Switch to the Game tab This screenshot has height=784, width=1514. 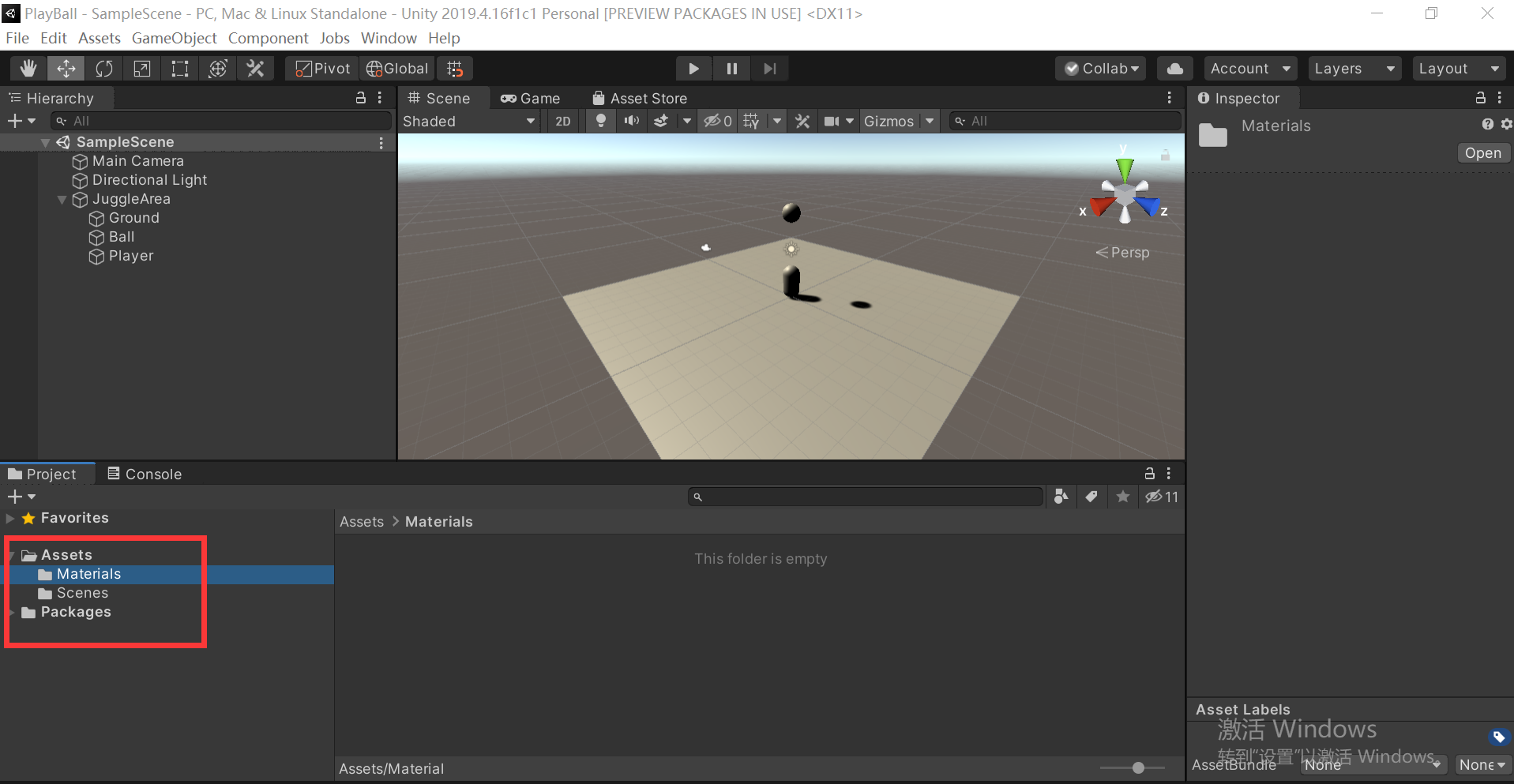[x=530, y=98]
